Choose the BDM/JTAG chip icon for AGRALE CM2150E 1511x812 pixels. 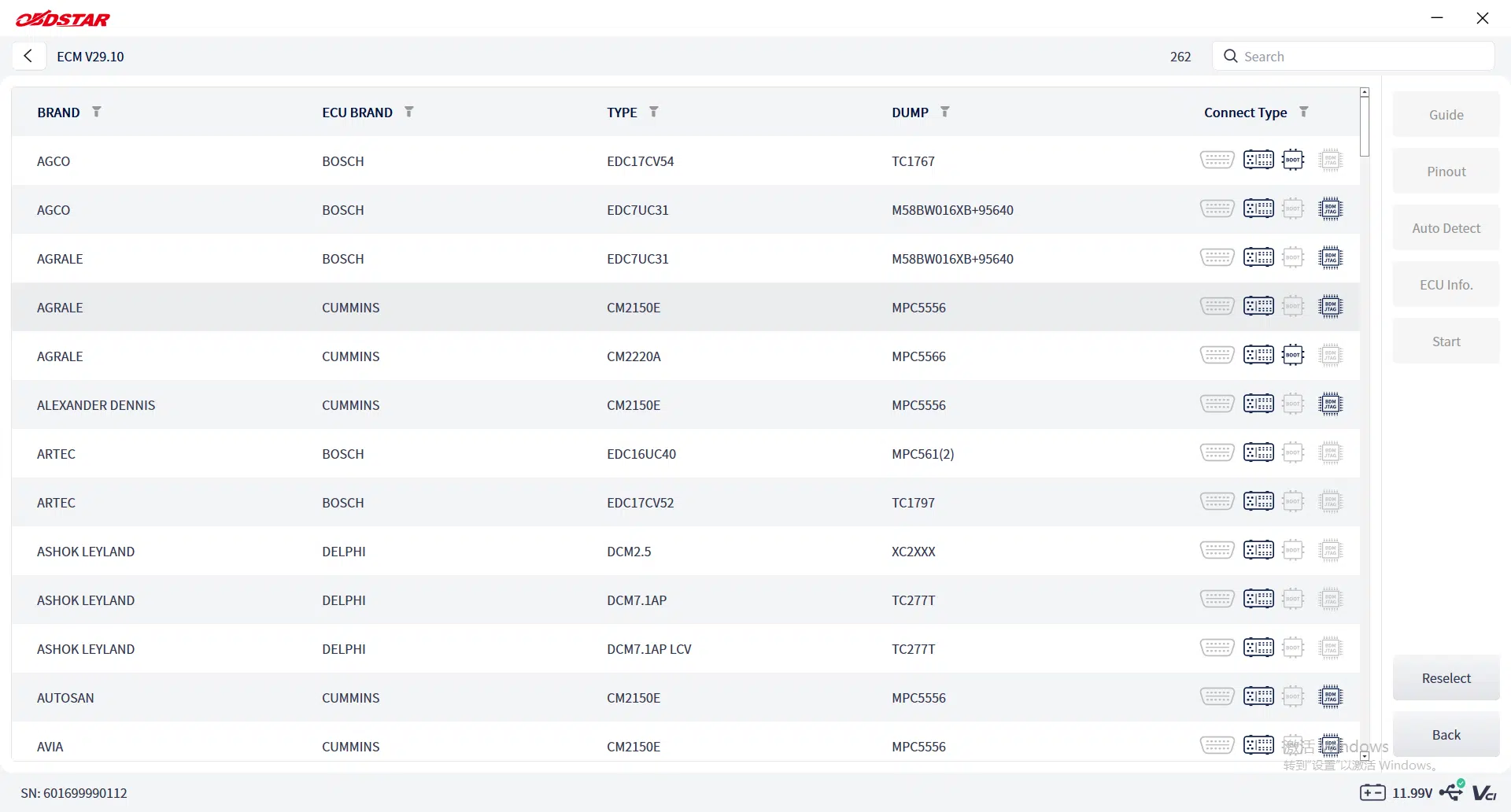pos(1331,307)
